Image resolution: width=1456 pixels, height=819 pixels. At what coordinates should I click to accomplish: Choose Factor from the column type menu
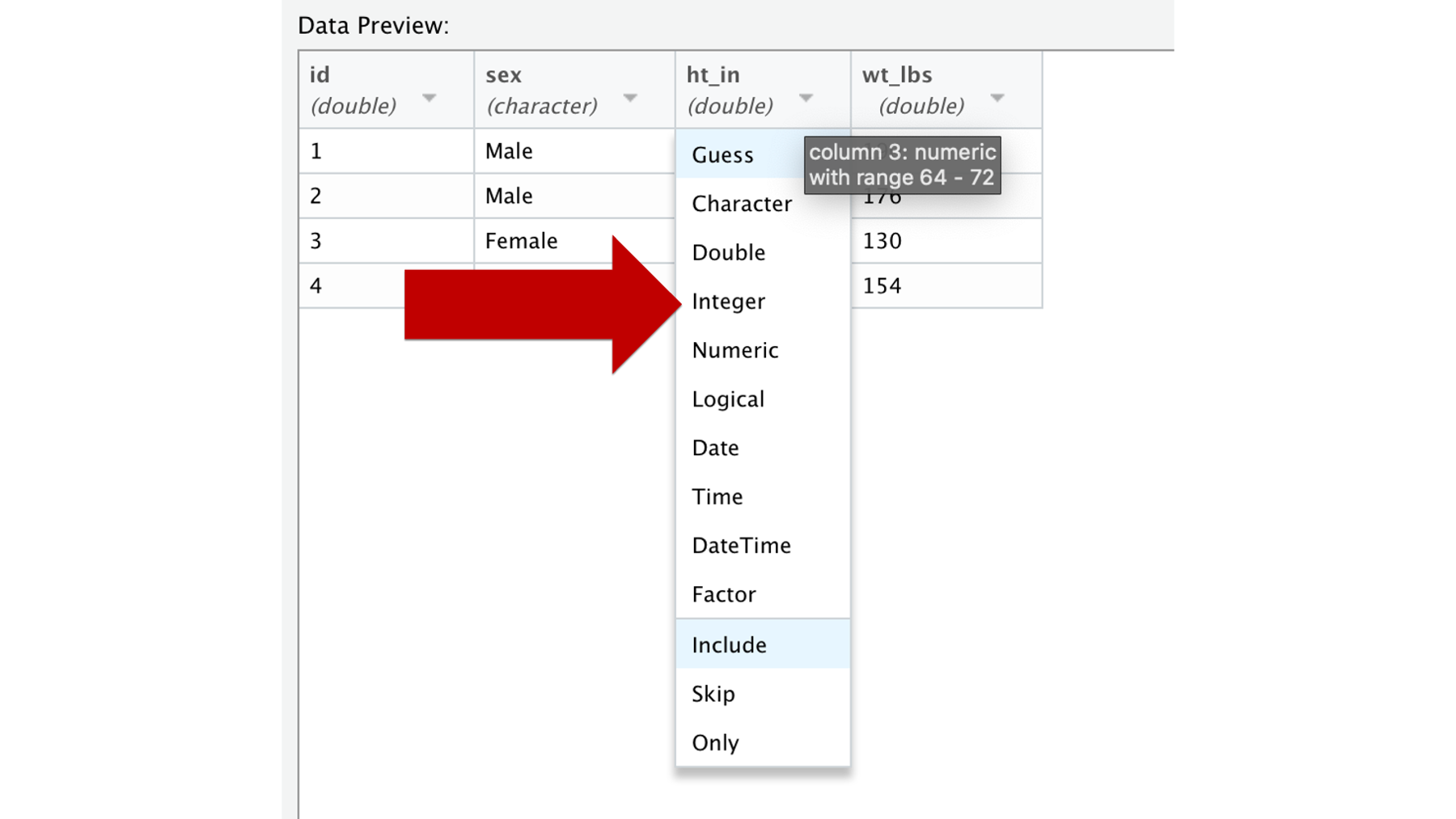coord(763,594)
